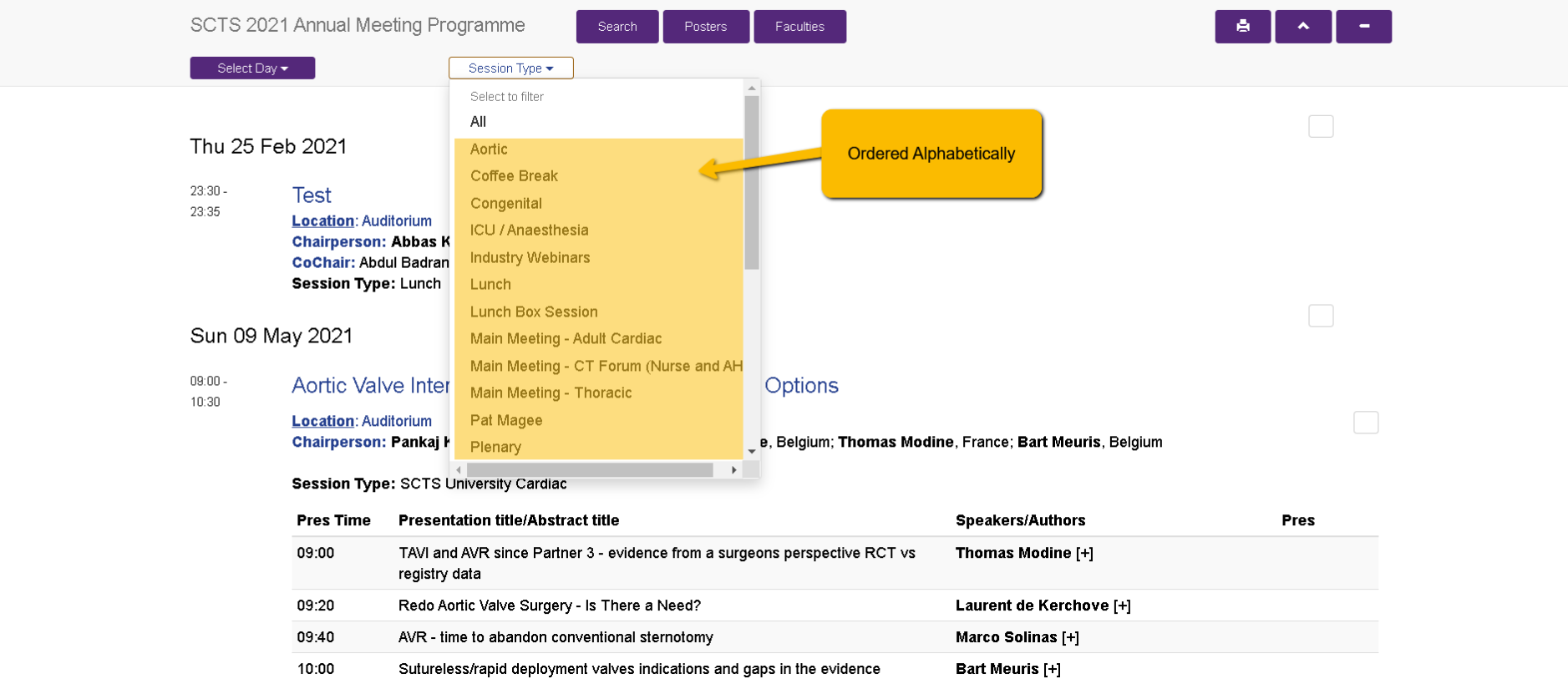The width and height of the screenshot is (1568, 679).
Task: Click dropdown list scroll-down arrow
Action: point(752,452)
